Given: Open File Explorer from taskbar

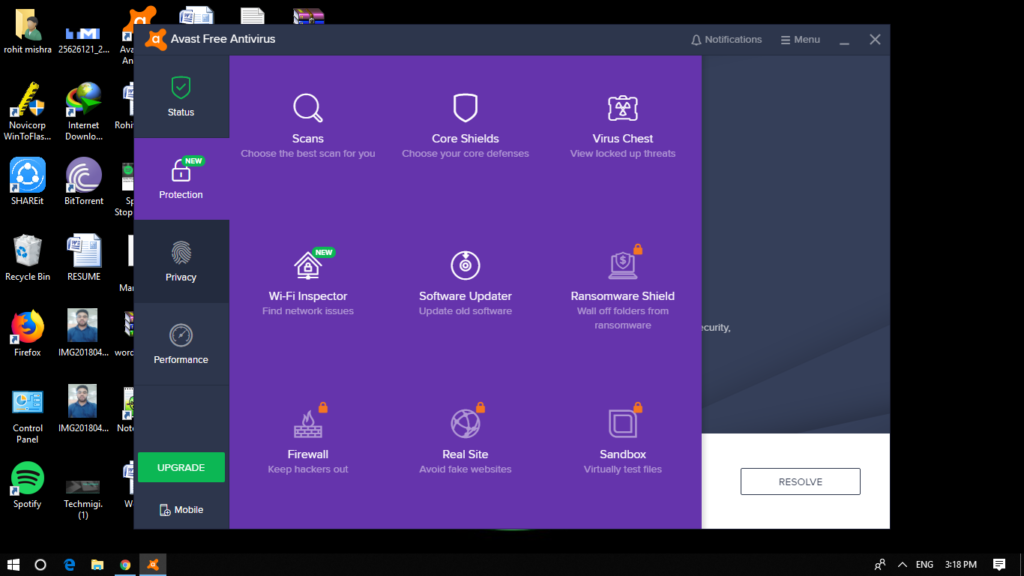Looking at the screenshot, I should point(97,565).
